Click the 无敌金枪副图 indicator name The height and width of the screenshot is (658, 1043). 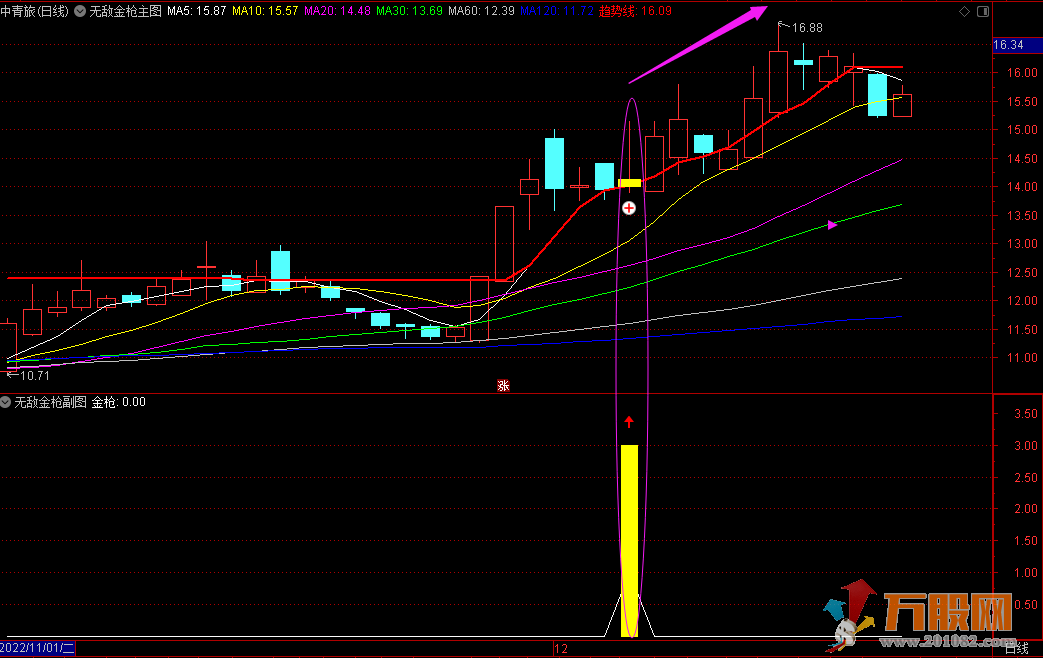coord(51,402)
